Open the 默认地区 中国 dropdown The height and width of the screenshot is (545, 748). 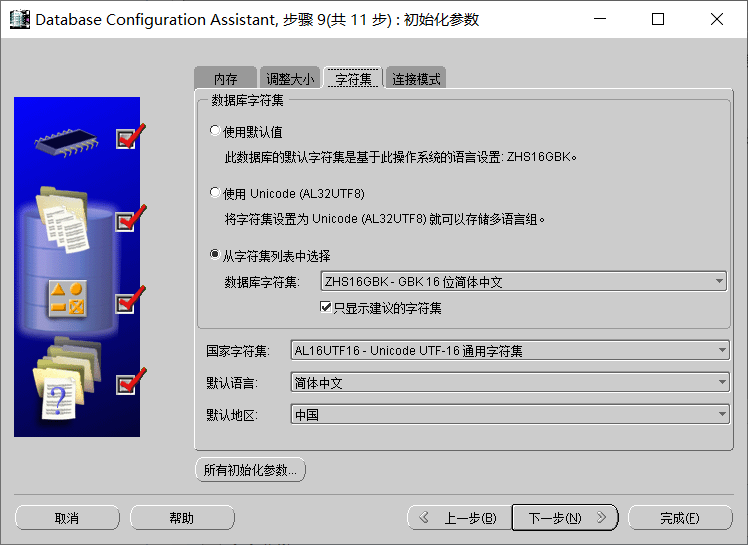click(x=509, y=414)
